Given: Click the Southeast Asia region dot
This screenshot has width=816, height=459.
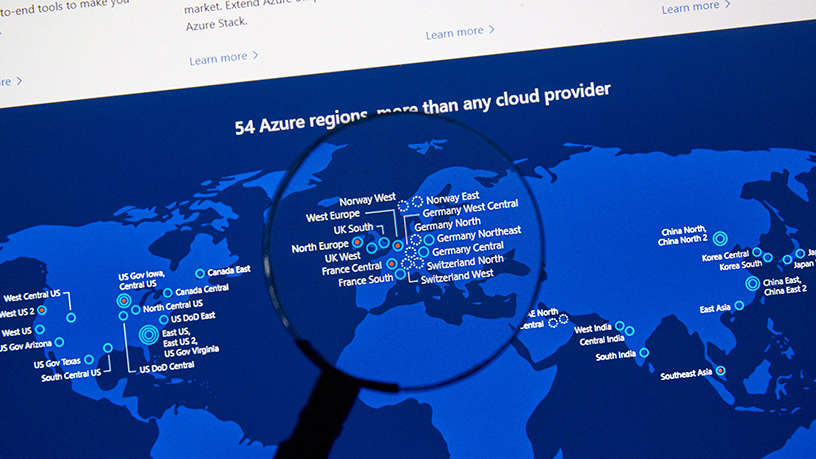Looking at the screenshot, I should point(721,371).
